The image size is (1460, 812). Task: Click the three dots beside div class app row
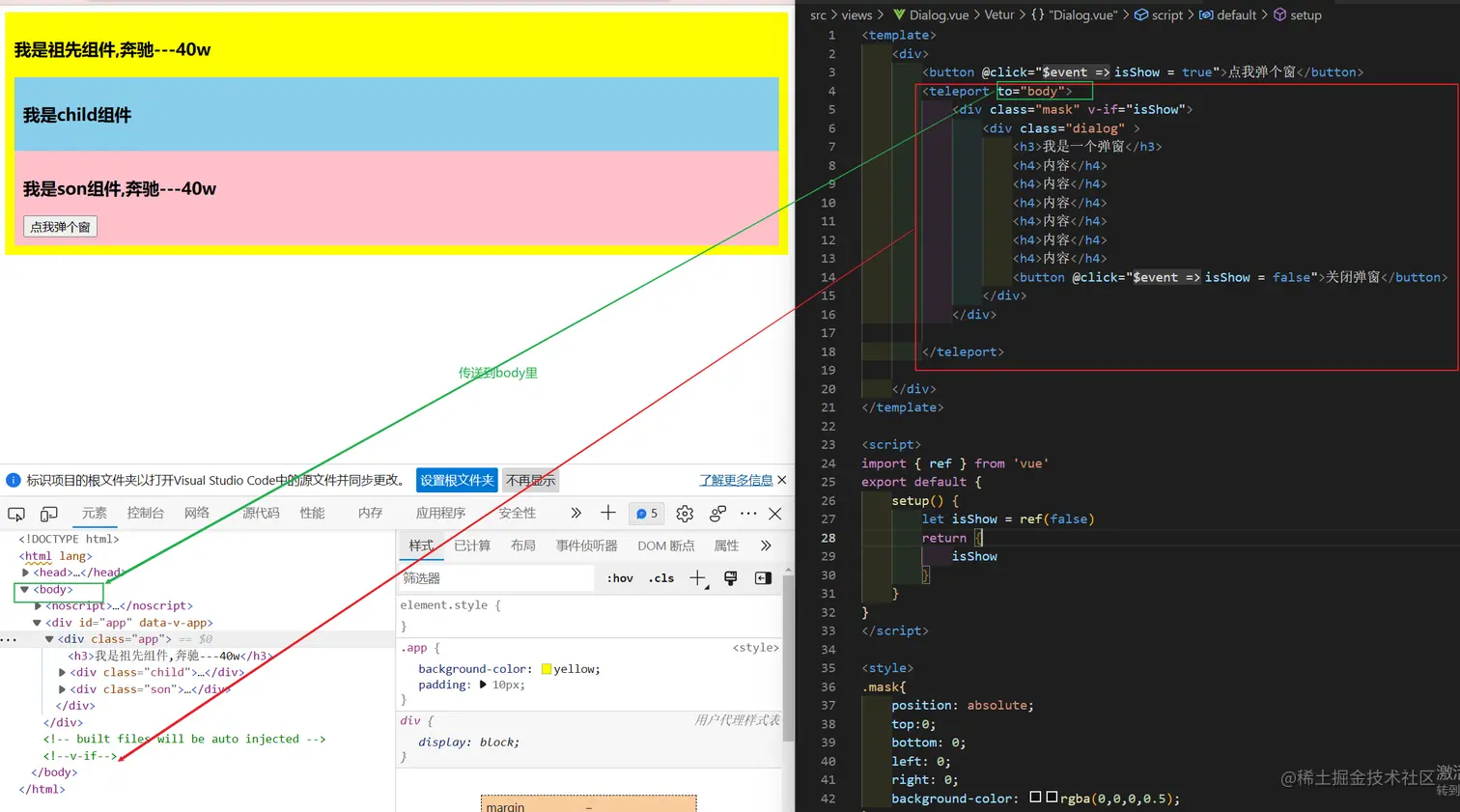point(9,639)
